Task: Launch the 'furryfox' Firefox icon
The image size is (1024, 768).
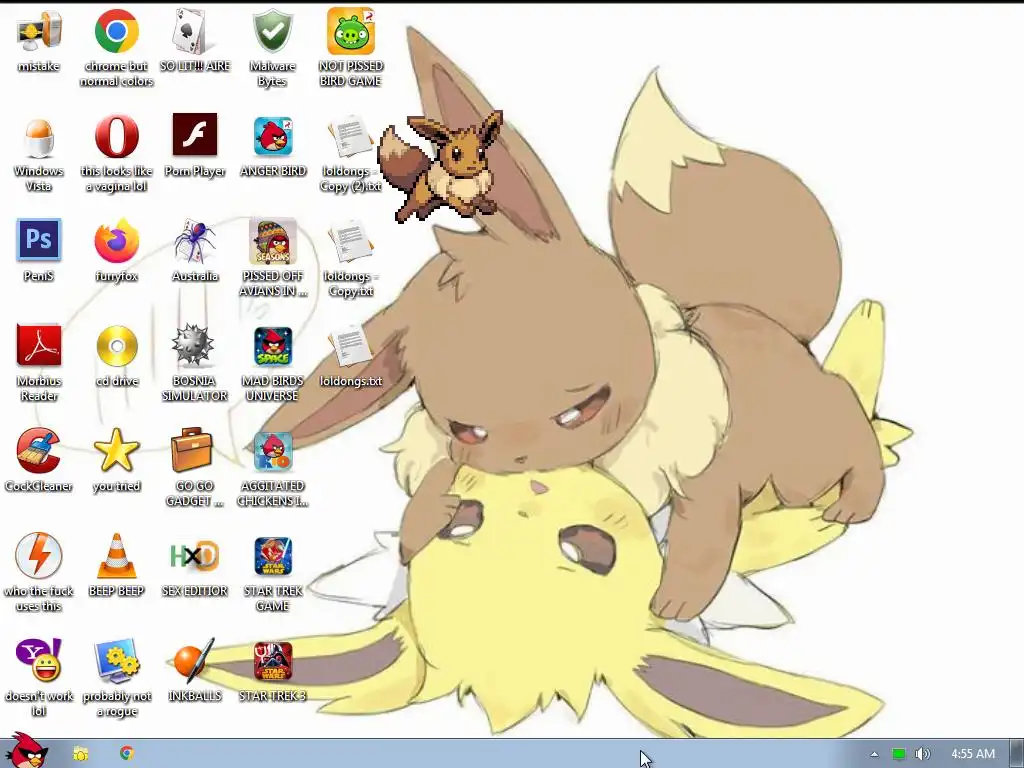Action: click(x=116, y=240)
